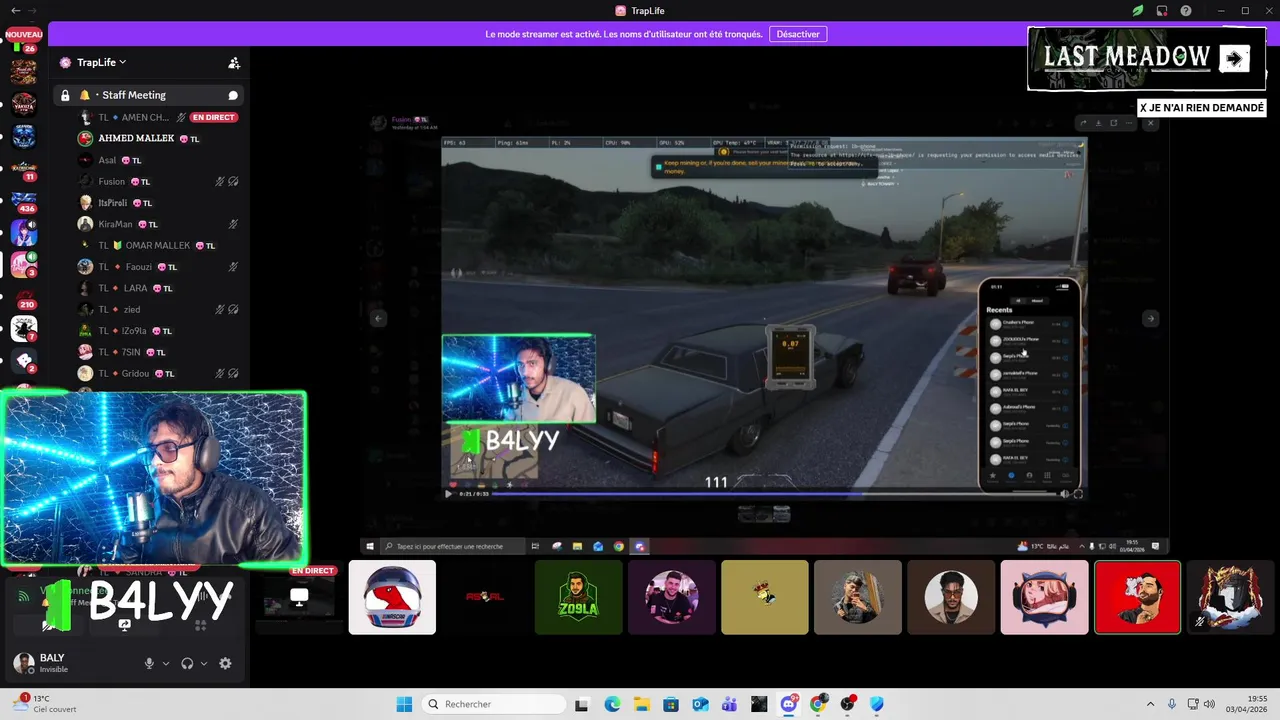The image size is (1280, 720).
Task: Open Discord from the taskbar
Action: pyautogui.click(x=789, y=704)
